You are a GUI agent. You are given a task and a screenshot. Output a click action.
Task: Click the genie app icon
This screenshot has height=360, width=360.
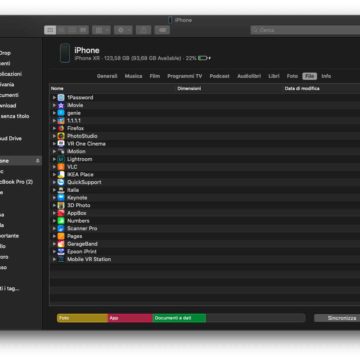click(61, 113)
